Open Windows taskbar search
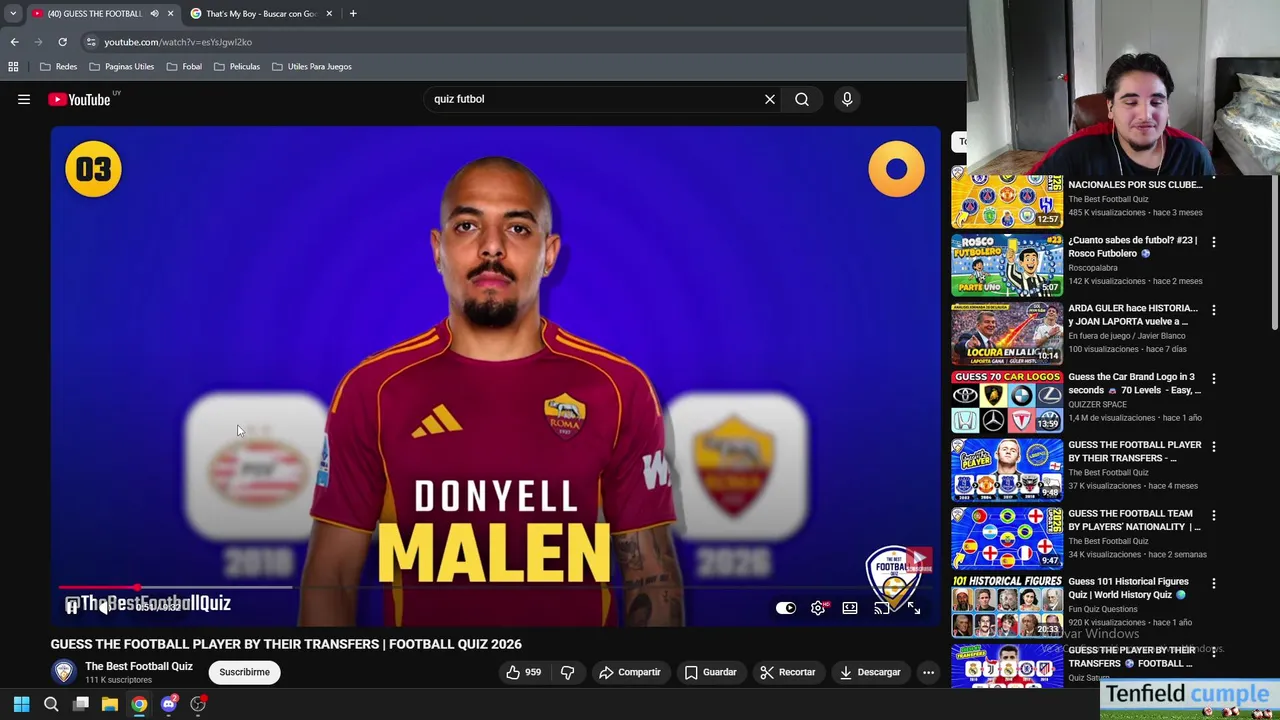Viewport: 1280px width, 720px height. pos(51,704)
